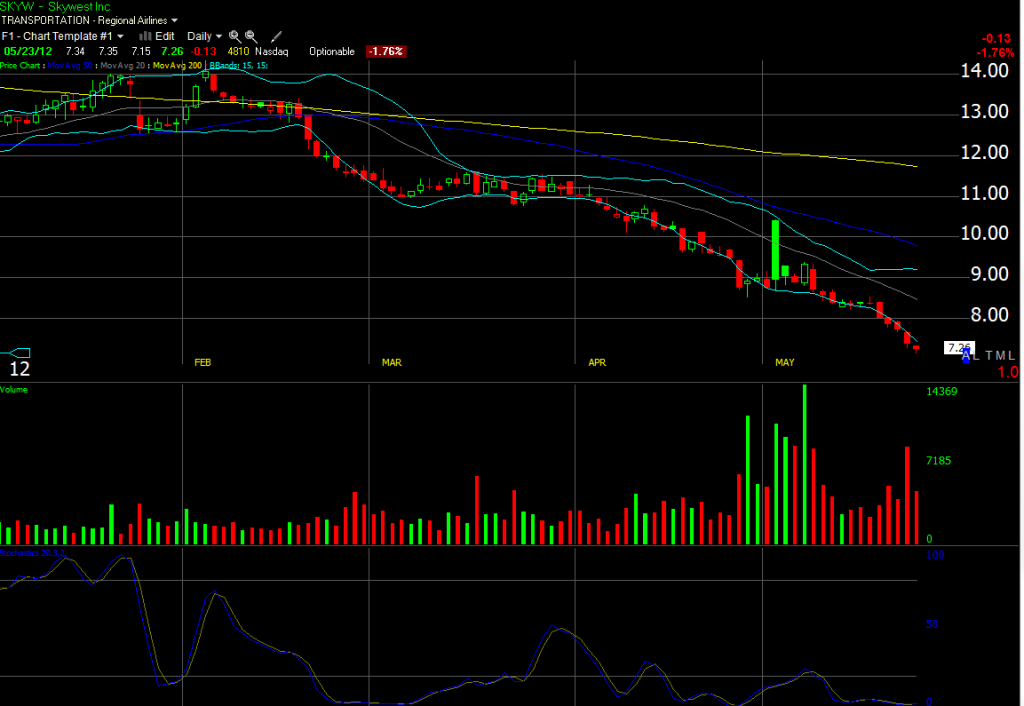The width and height of the screenshot is (1024, 706).
Task: Click the red -0.13 next to 4810
Action: point(203,52)
